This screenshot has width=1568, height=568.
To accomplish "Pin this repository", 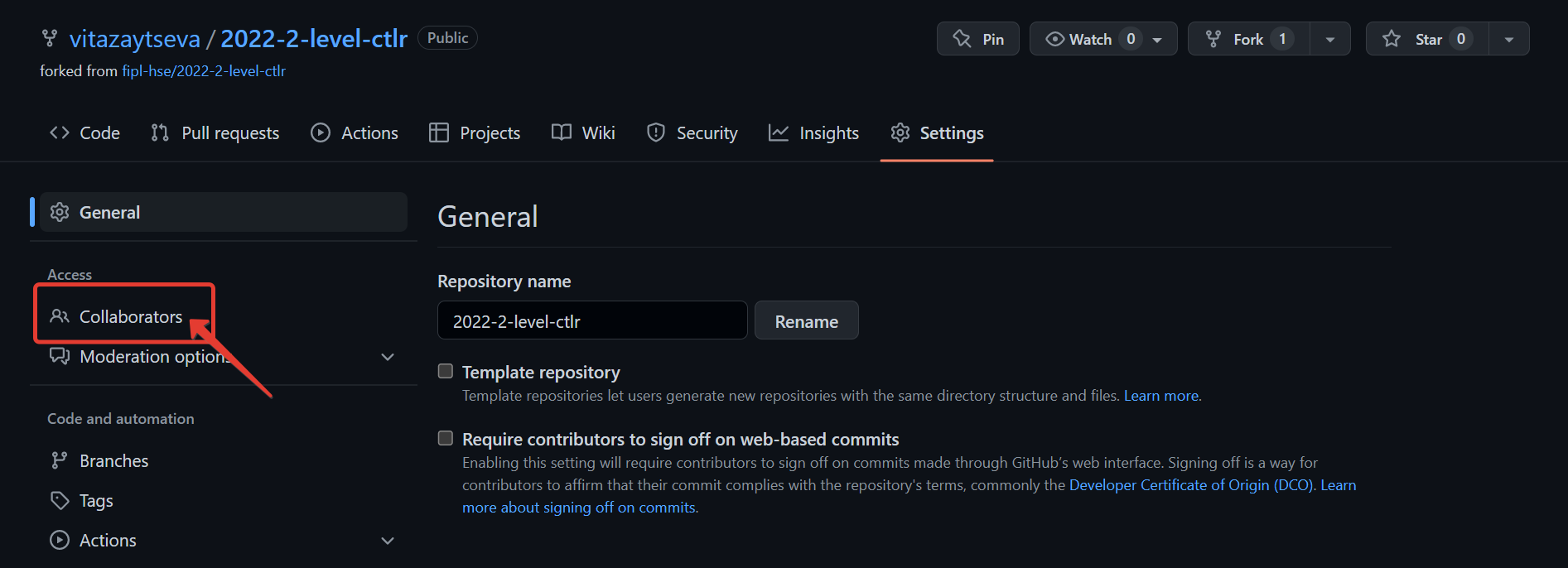I will click(978, 39).
